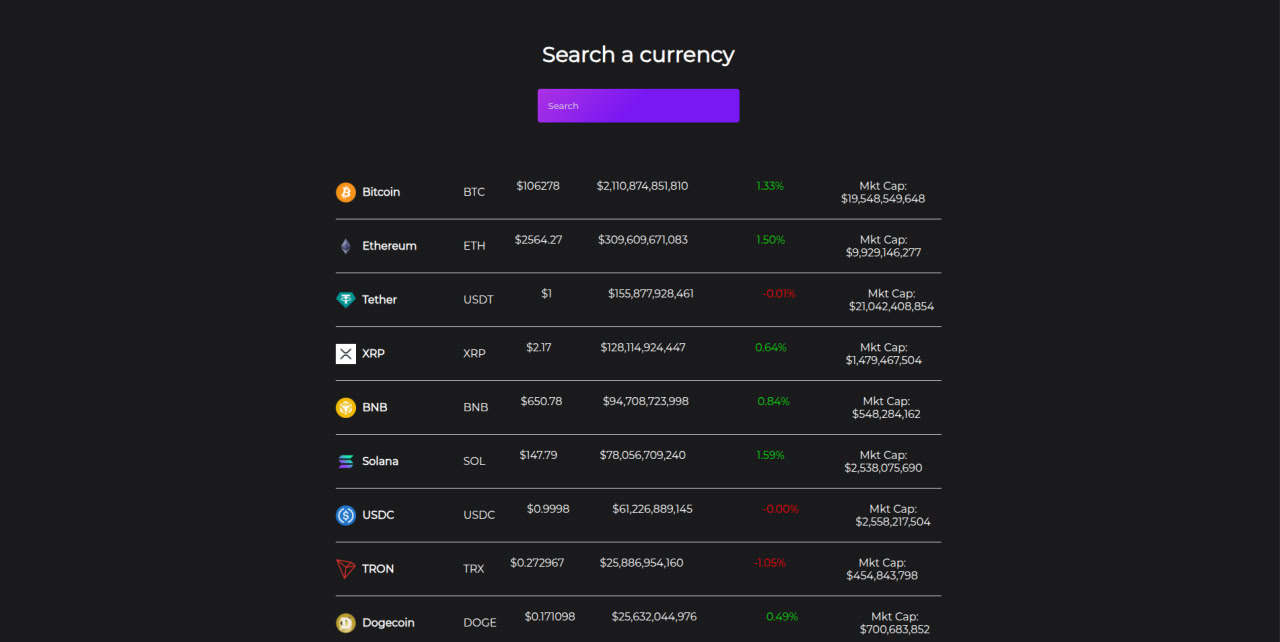Click TRON price $0.272967
The height and width of the screenshot is (642, 1280).
pyautogui.click(x=537, y=563)
